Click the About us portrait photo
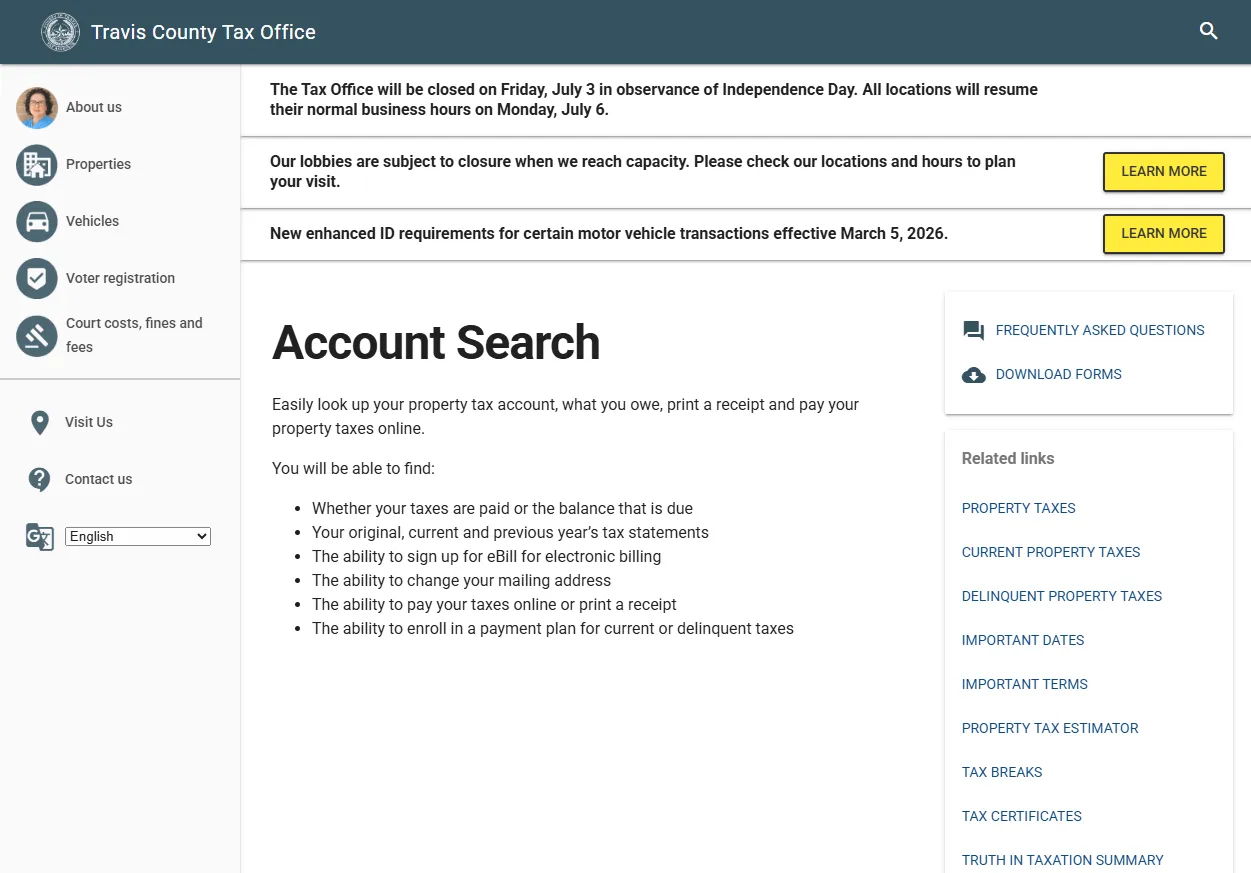 [x=37, y=108]
